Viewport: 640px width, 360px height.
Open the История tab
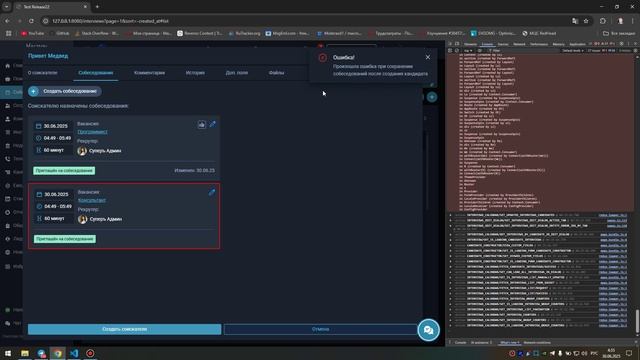click(x=195, y=73)
